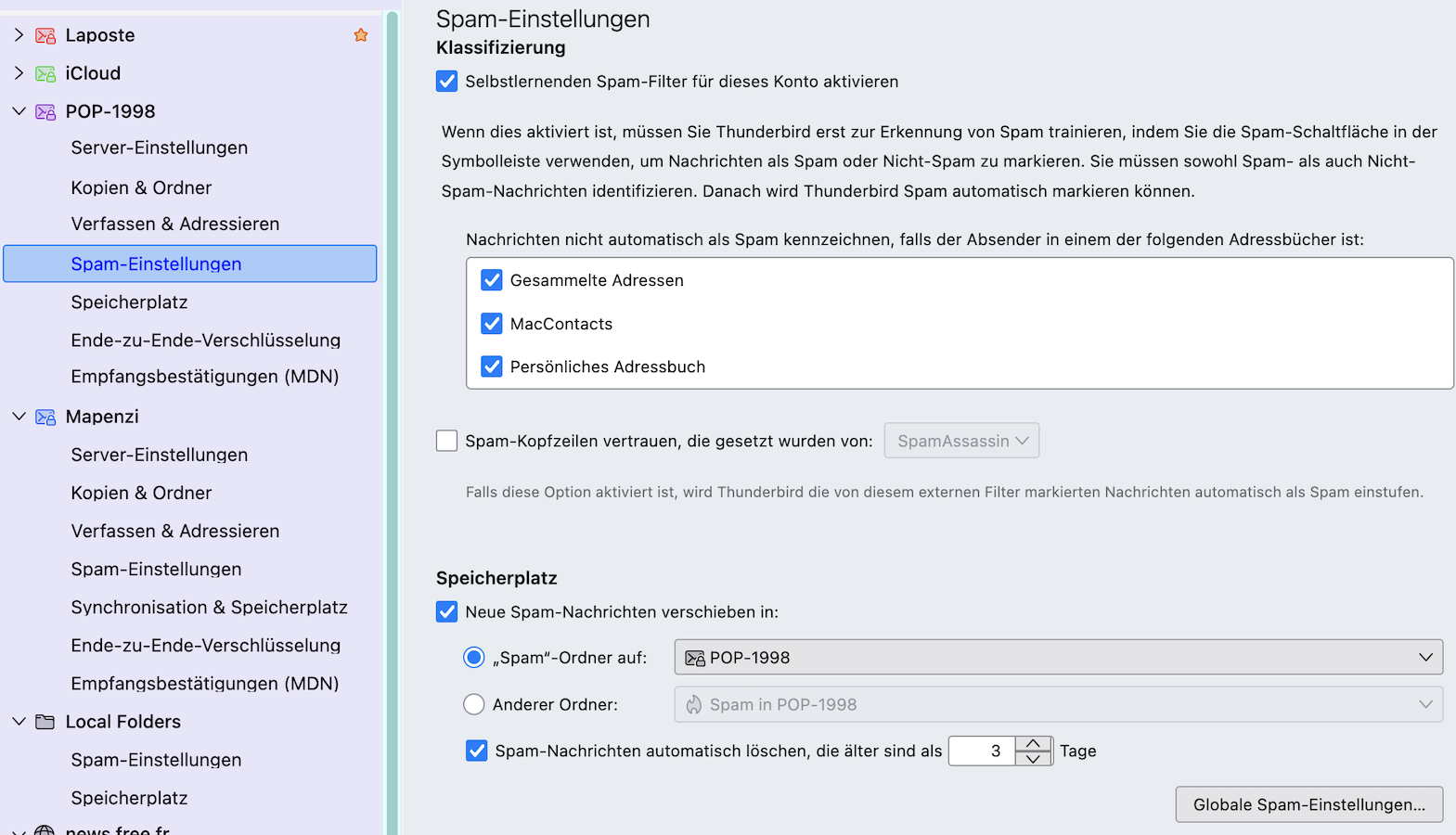The image size is (1456, 835).
Task: Click the POP-1998 account mail icon
Action: tap(45, 111)
